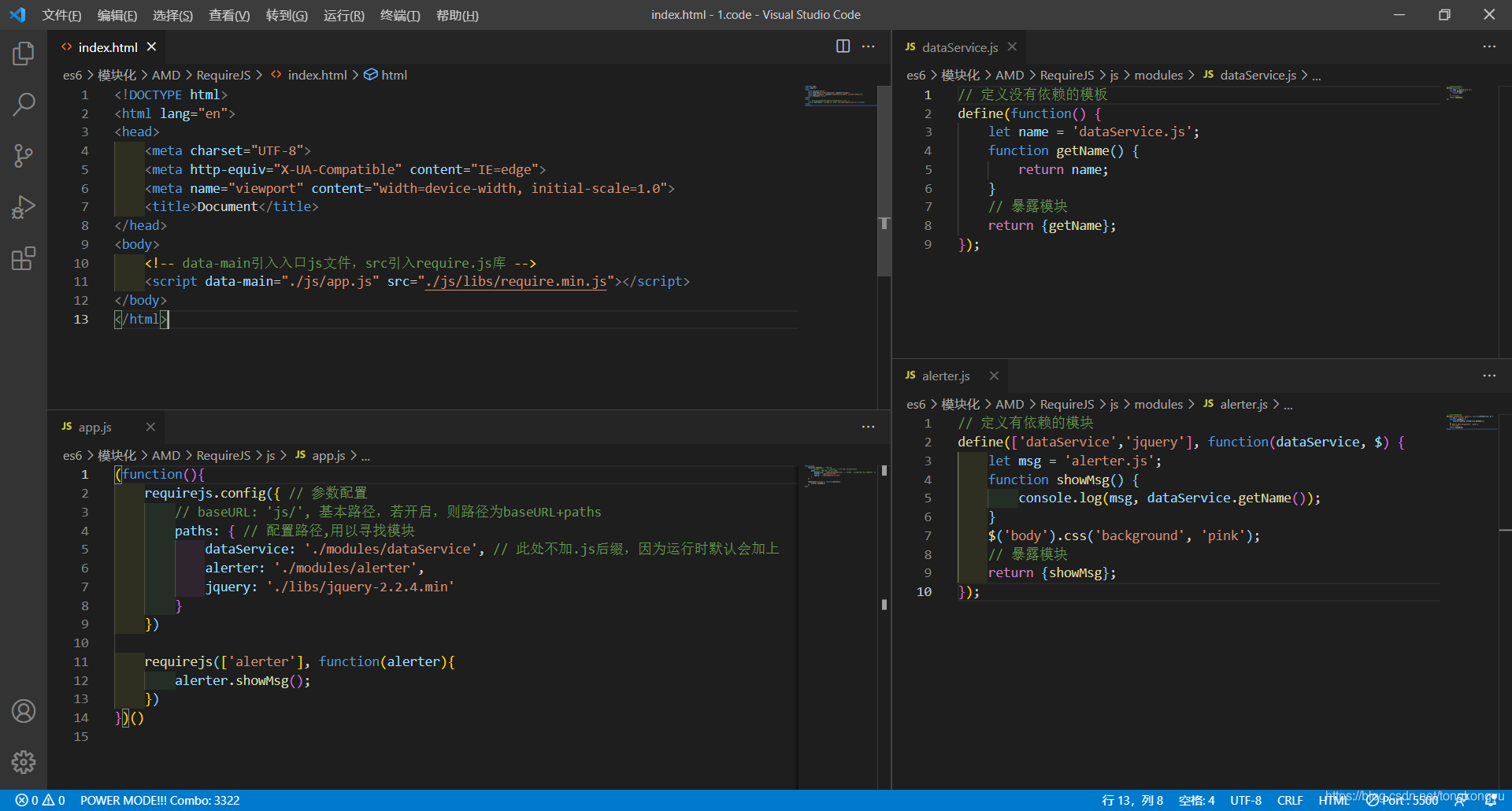Click the cursor position 行 13, 列 8 indicator
This screenshot has height=811, width=1512.
click(x=1132, y=800)
